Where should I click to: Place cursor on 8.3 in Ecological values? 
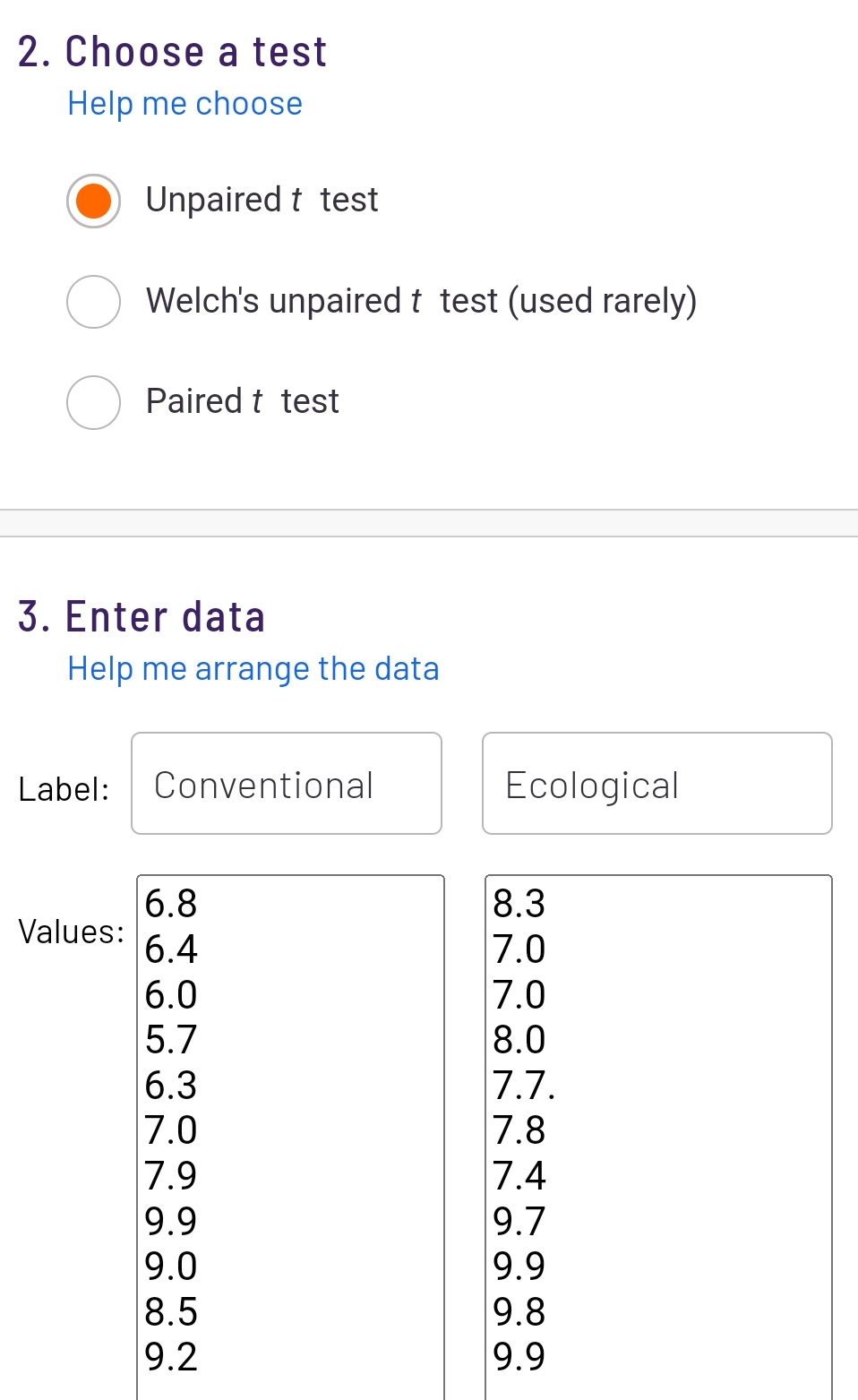[519, 904]
